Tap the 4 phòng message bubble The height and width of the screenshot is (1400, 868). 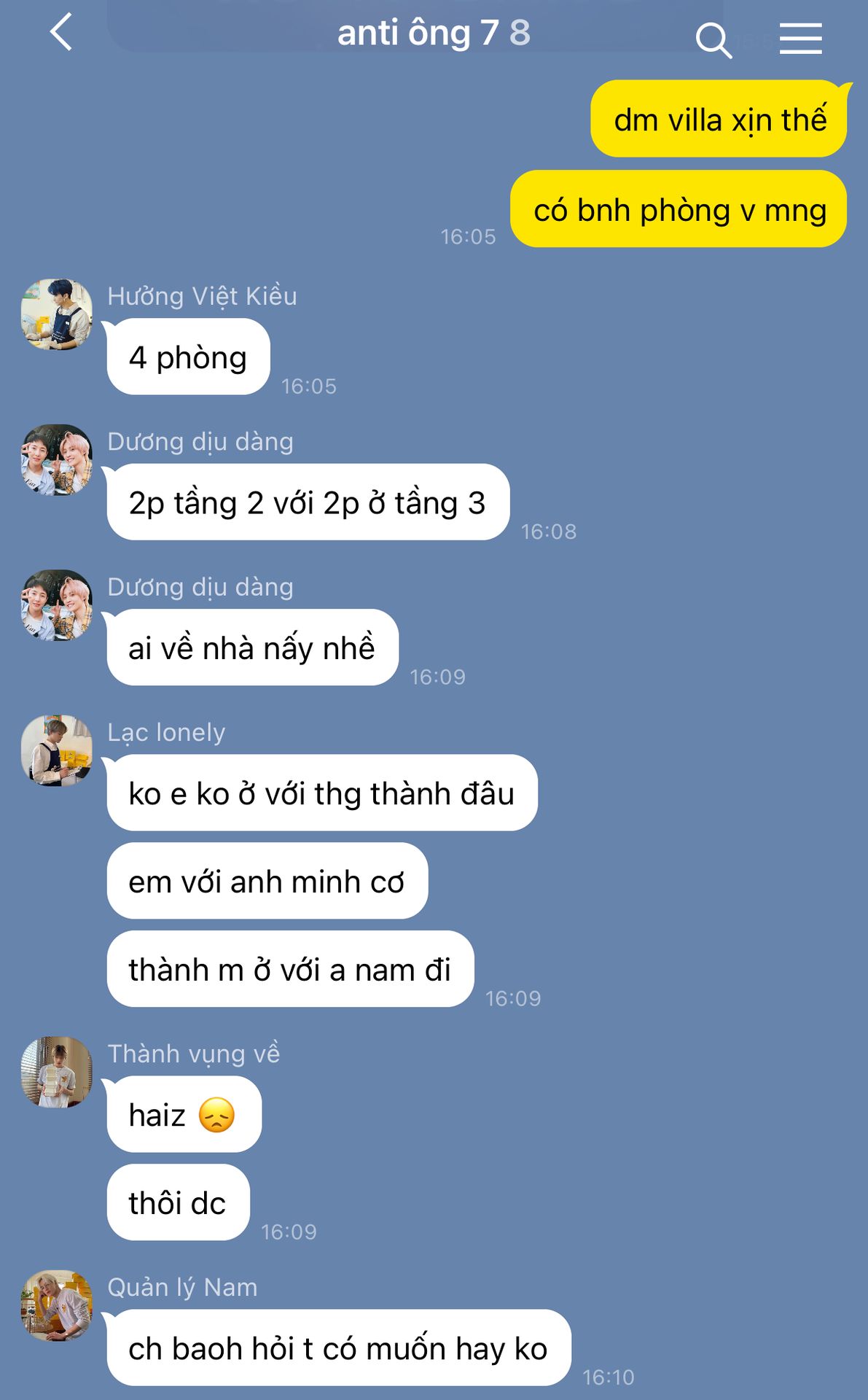click(x=188, y=357)
